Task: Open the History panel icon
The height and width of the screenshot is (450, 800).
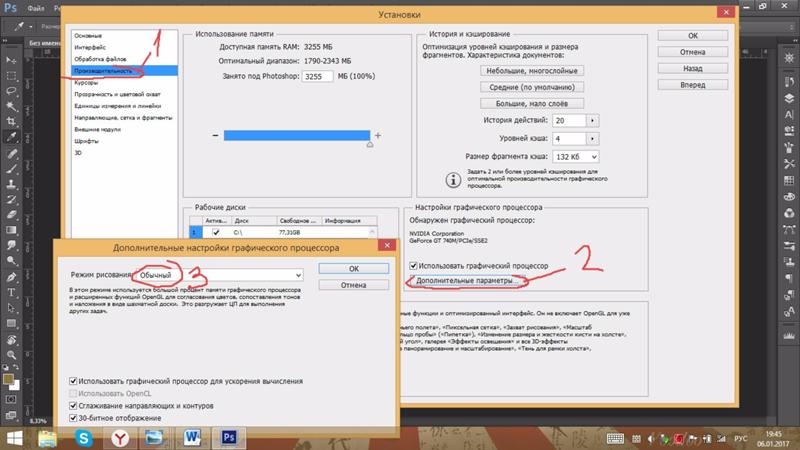Action: coord(789,82)
